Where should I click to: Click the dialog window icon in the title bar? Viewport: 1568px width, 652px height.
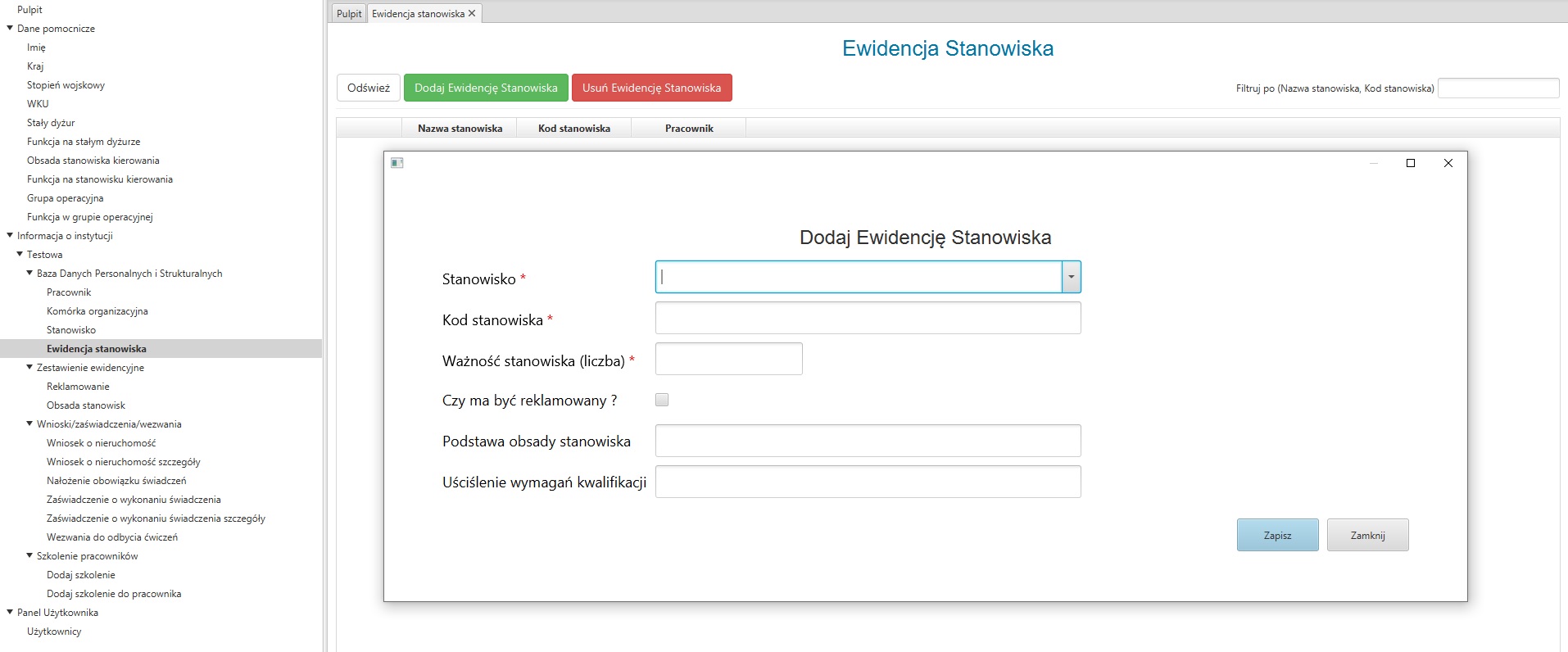click(x=397, y=163)
